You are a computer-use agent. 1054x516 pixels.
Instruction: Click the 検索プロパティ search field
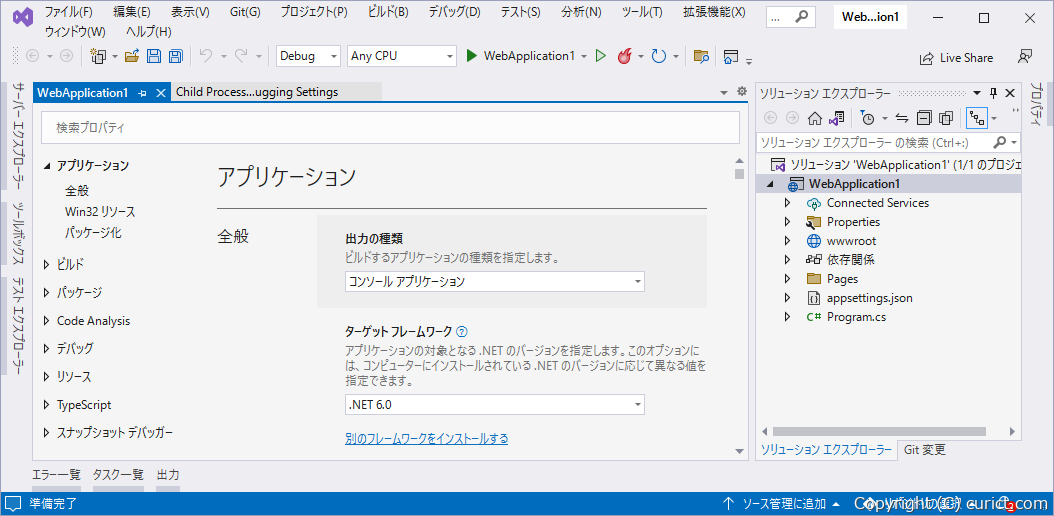(x=391, y=128)
